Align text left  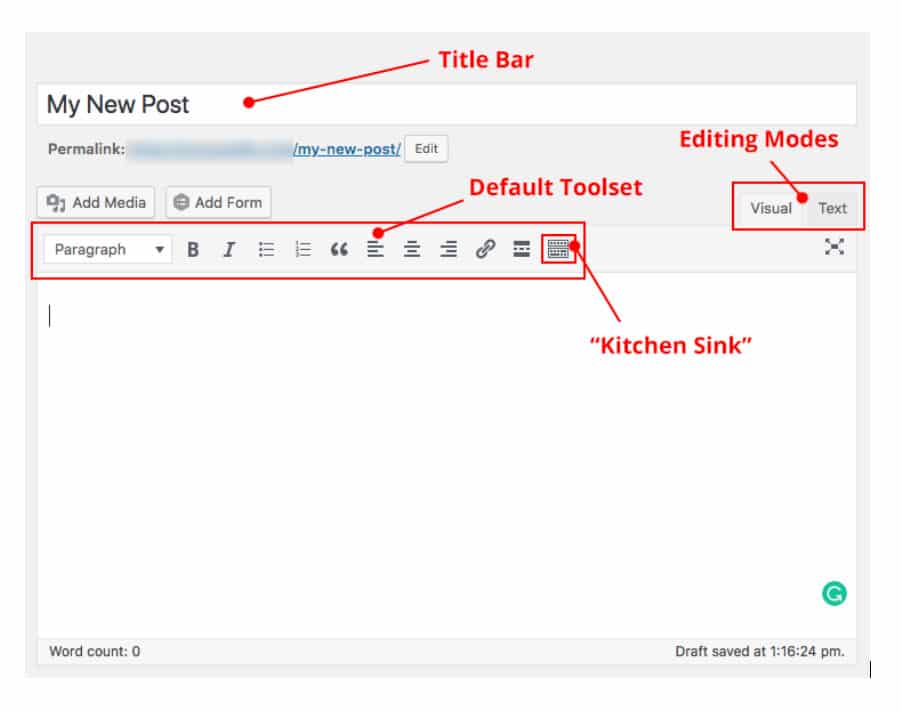click(375, 250)
